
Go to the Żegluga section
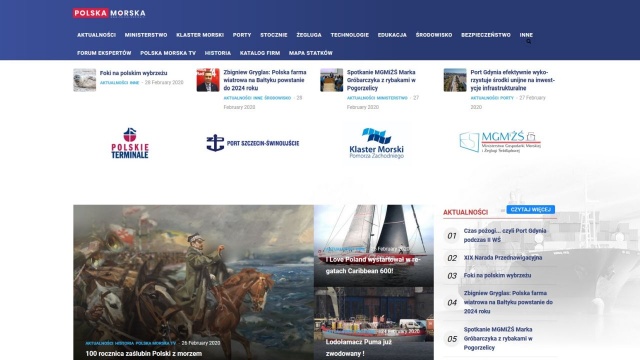pyautogui.click(x=309, y=35)
